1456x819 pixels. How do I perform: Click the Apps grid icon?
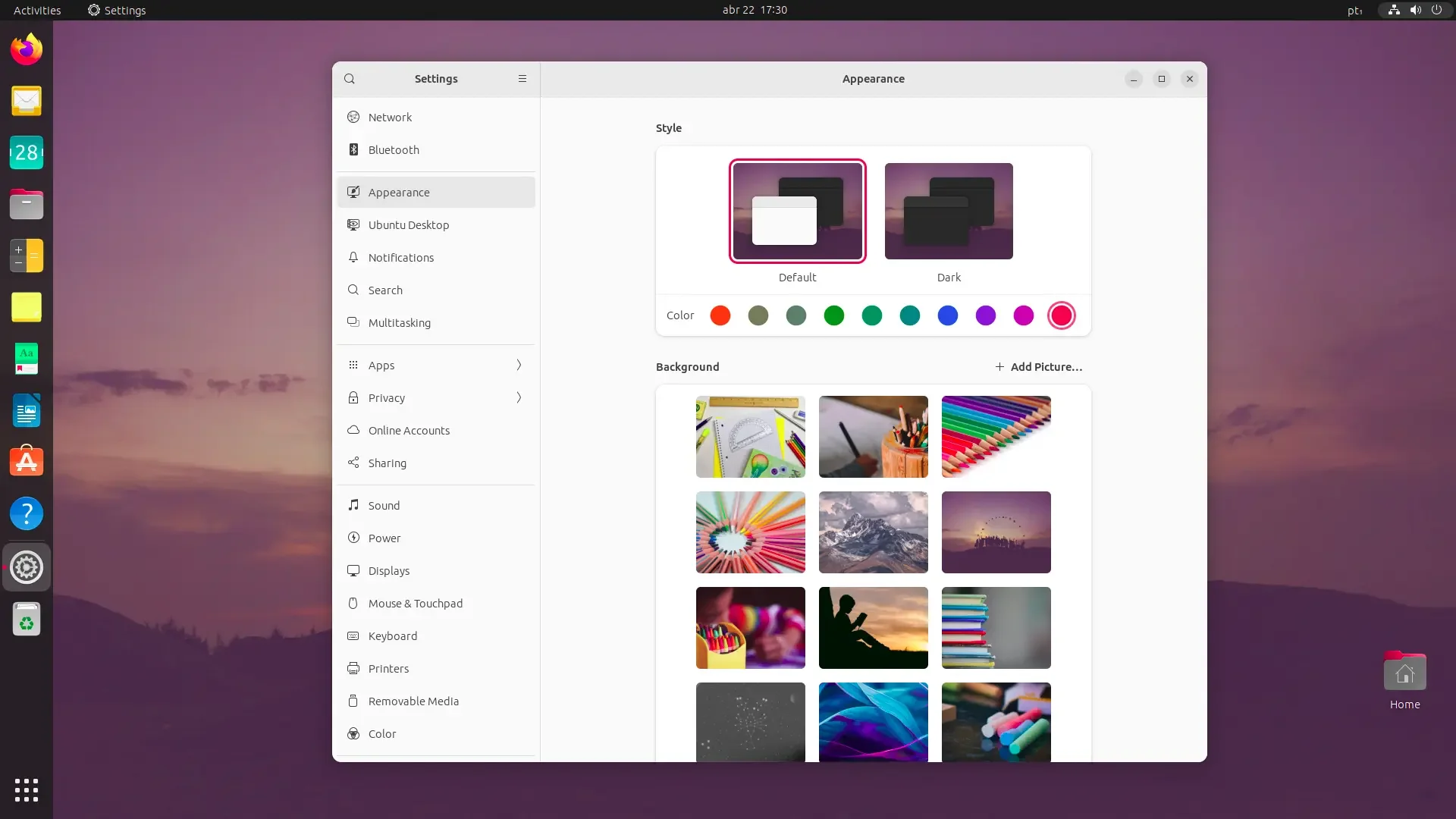point(353,366)
